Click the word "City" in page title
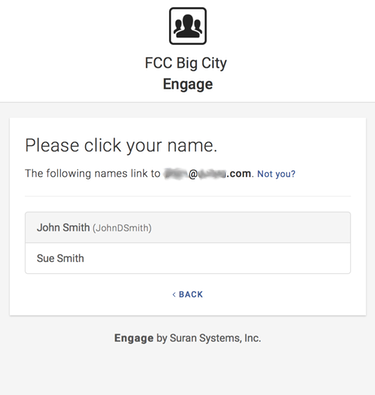The image size is (375, 395). pyautogui.click(x=213, y=64)
